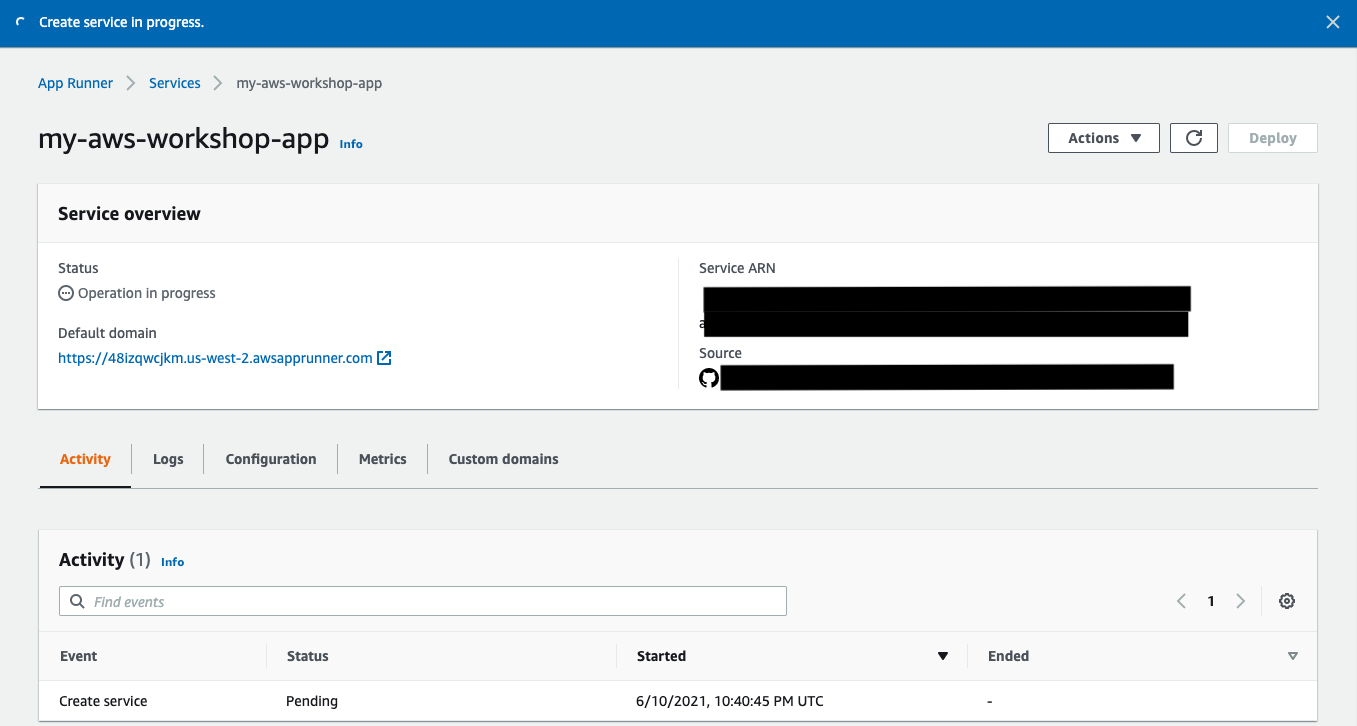Click the Deploy button

[1273, 138]
